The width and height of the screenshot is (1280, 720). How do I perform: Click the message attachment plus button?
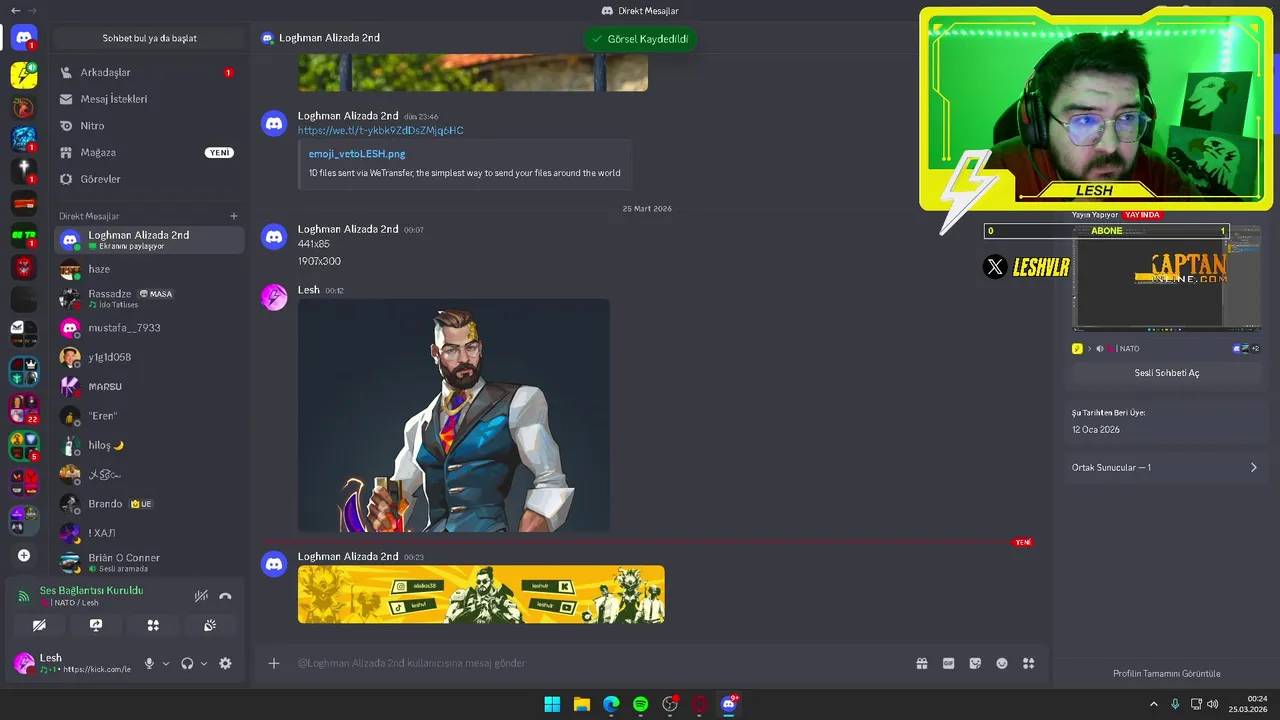coord(274,663)
